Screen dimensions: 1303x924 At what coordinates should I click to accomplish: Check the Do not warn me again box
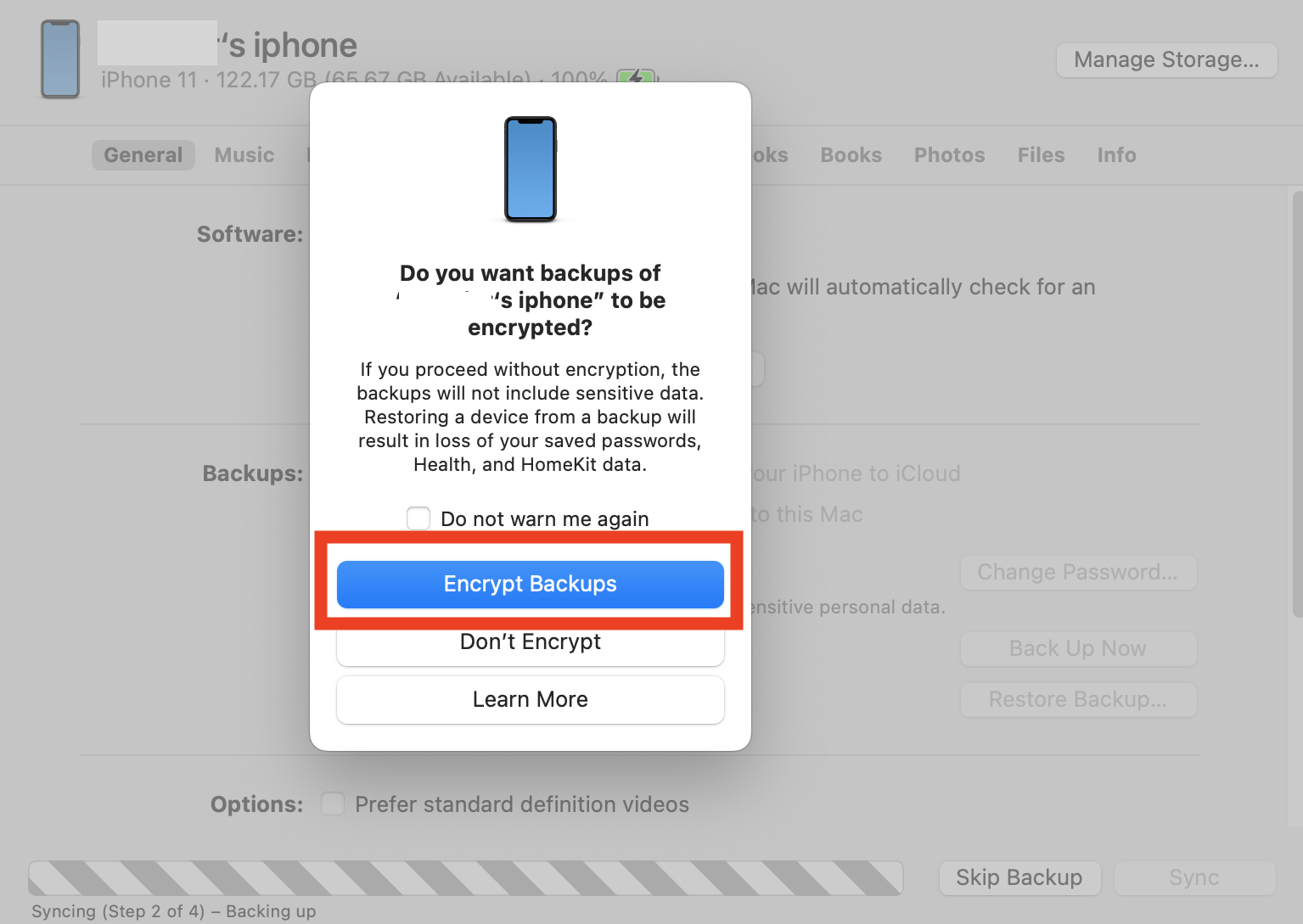pos(418,518)
